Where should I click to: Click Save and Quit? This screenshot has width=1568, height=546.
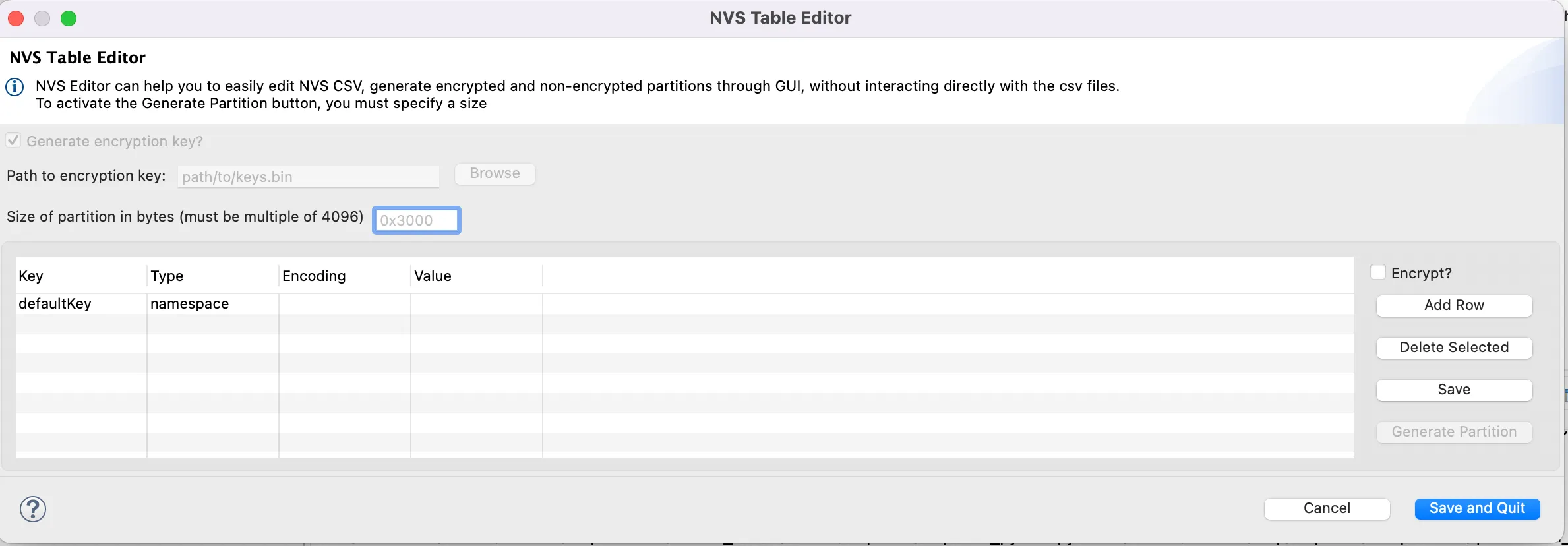click(1477, 508)
